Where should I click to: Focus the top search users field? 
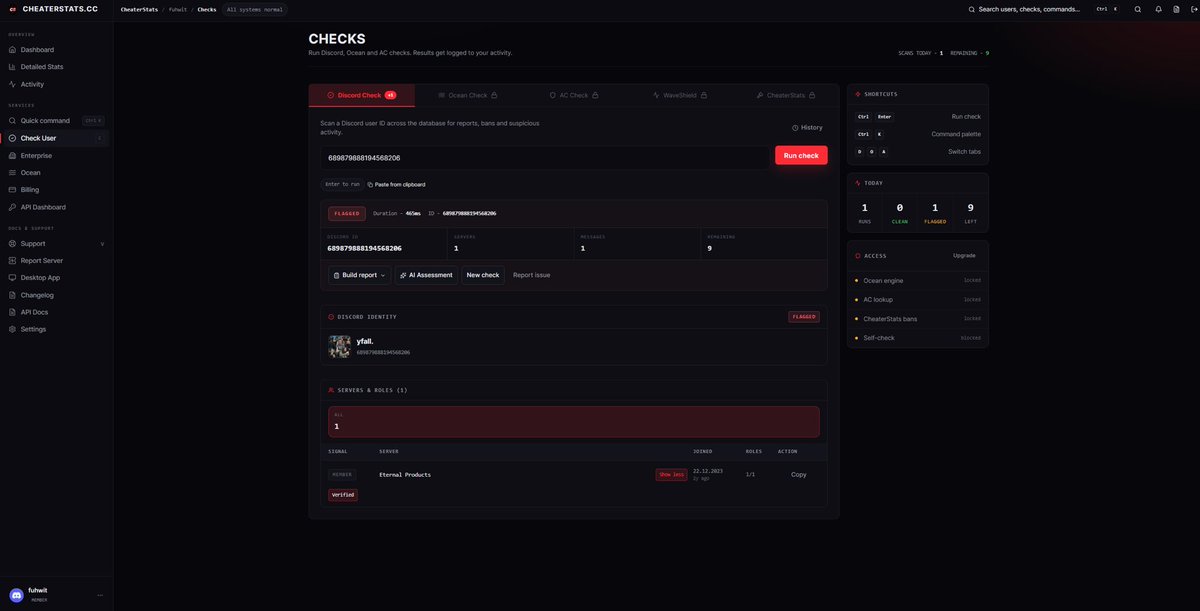tap(1029, 9)
